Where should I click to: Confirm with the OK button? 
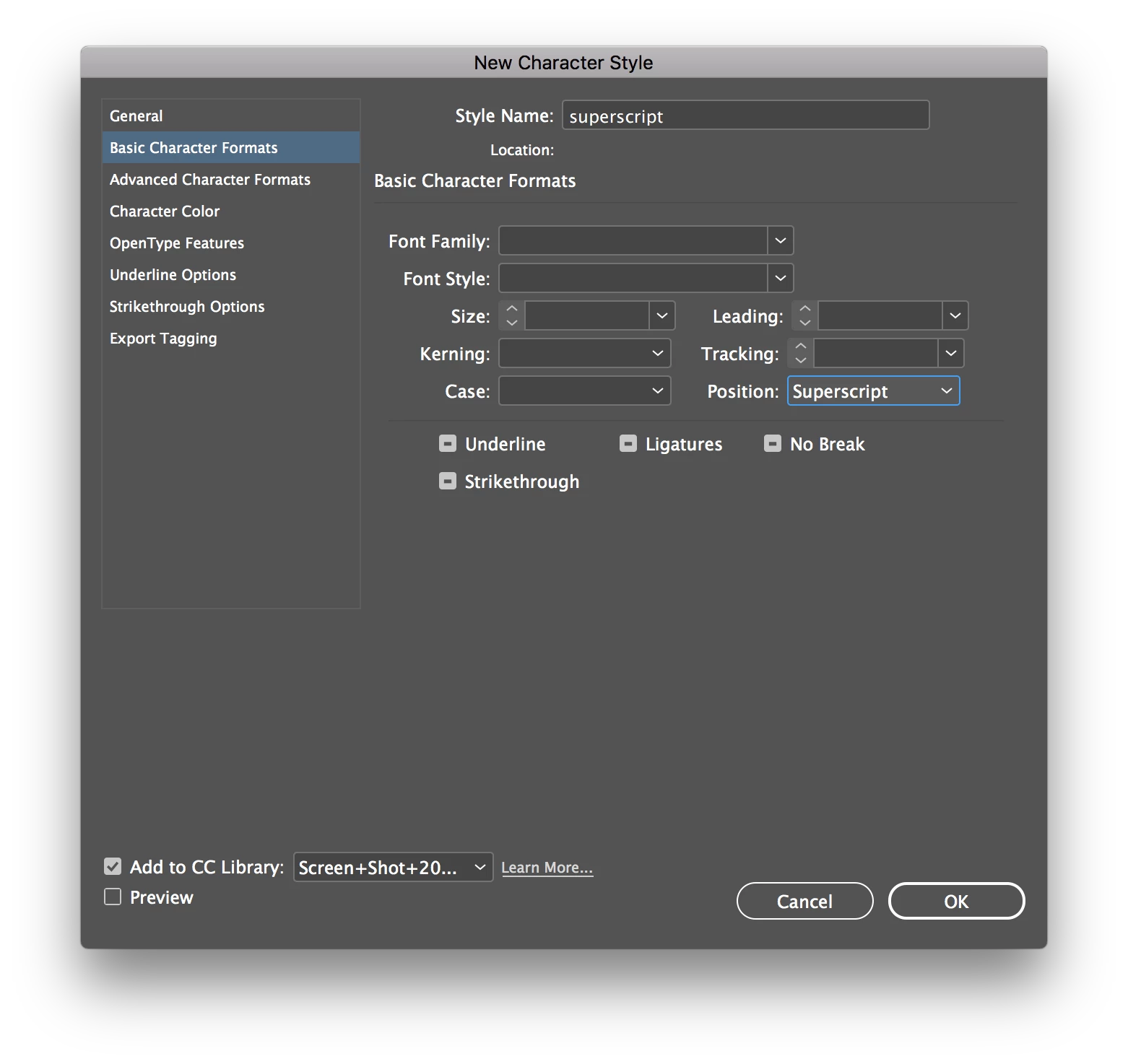[957, 901]
